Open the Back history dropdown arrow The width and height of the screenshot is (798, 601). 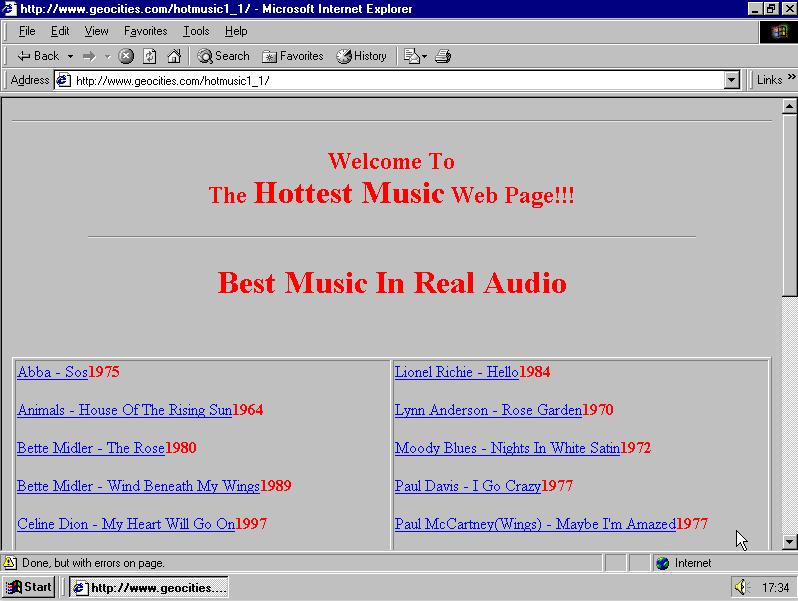coord(71,56)
